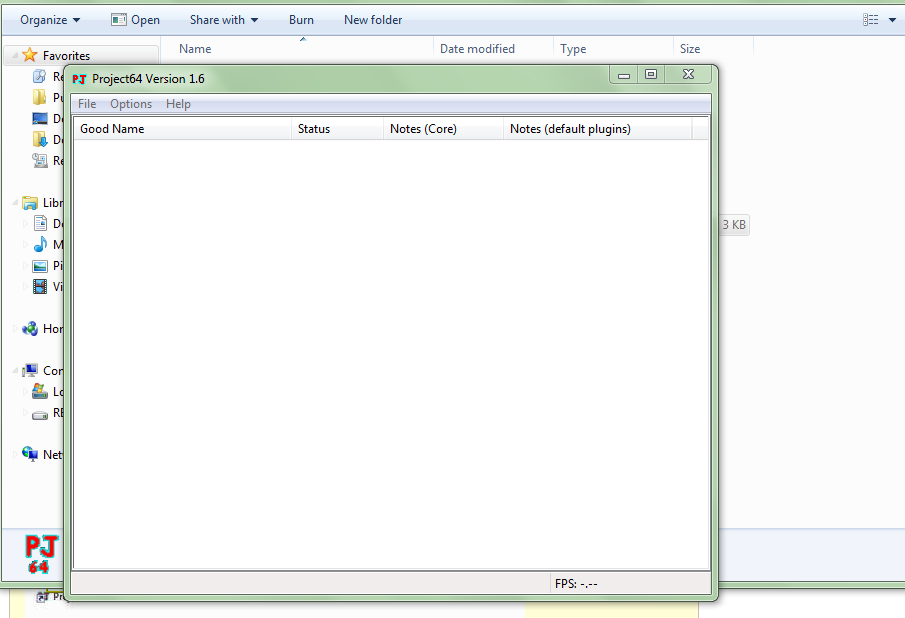Click the Open button in Explorer toolbar
Viewport: 905px width, 618px height.
135,20
